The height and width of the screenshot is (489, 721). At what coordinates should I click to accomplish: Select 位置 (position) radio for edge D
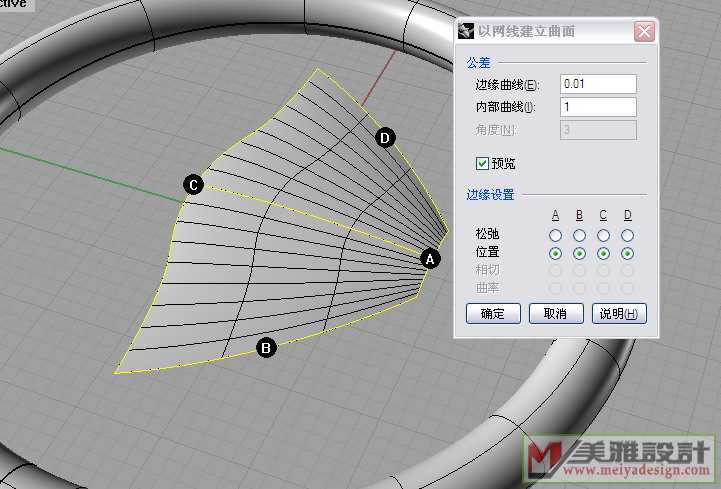[628, 253]
